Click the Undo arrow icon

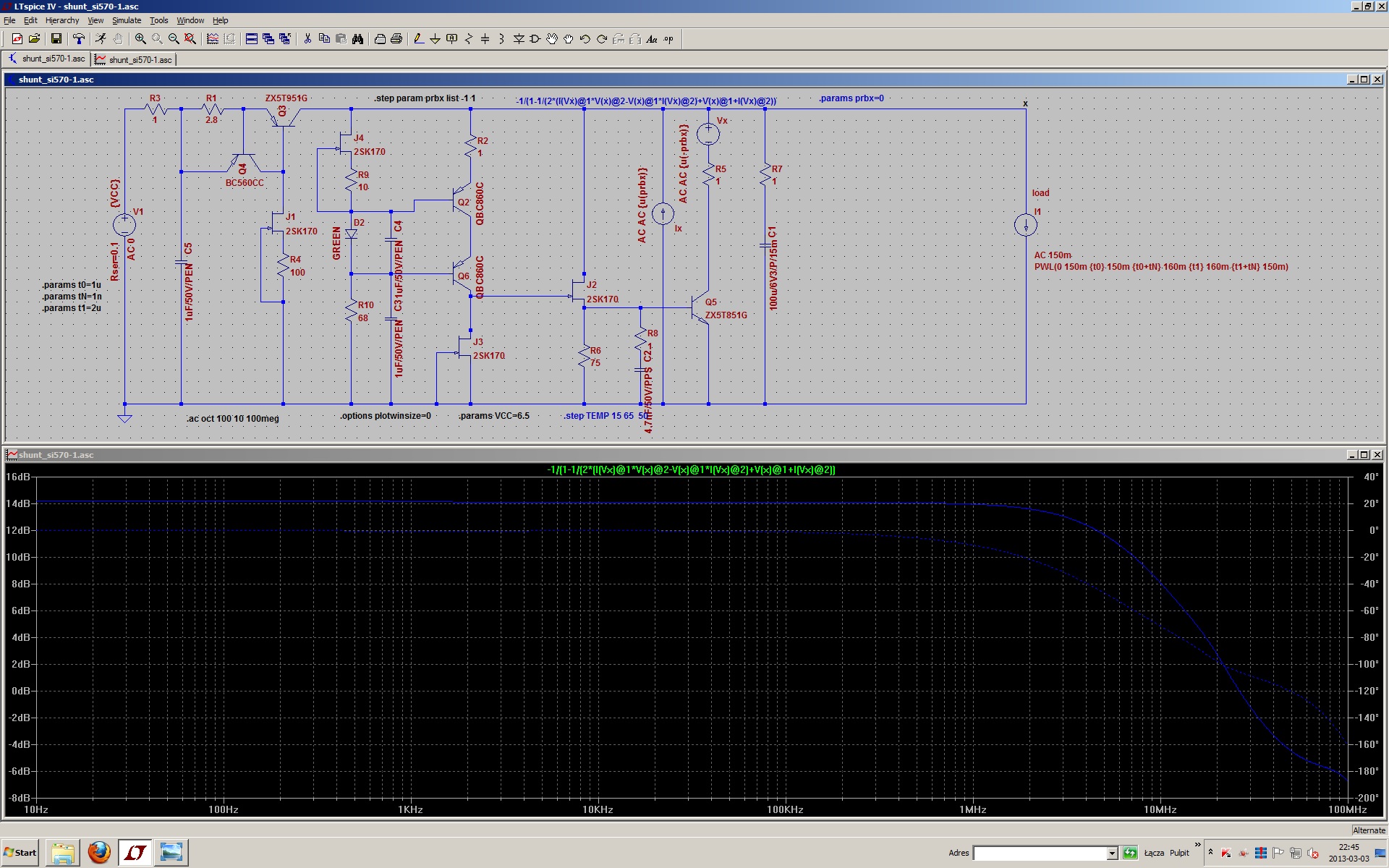(x=585, y=39)
